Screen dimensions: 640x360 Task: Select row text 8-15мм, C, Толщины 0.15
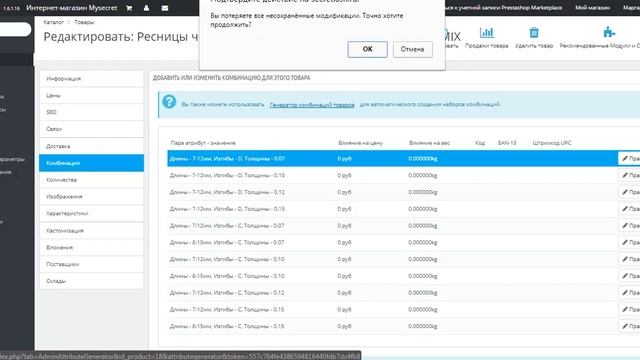[x=227, y=326]
